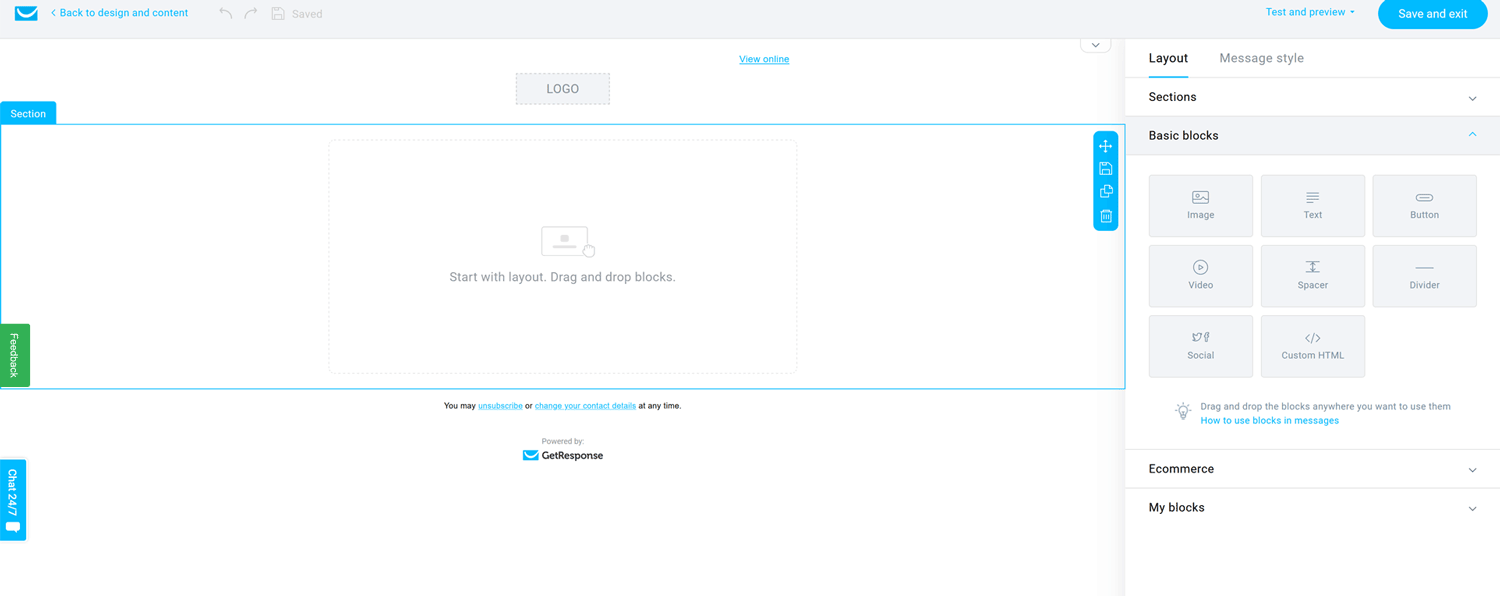The width and height of the screenshot is (1500, 596).
Task: Click Save and exit
Action: (1432, 14)
